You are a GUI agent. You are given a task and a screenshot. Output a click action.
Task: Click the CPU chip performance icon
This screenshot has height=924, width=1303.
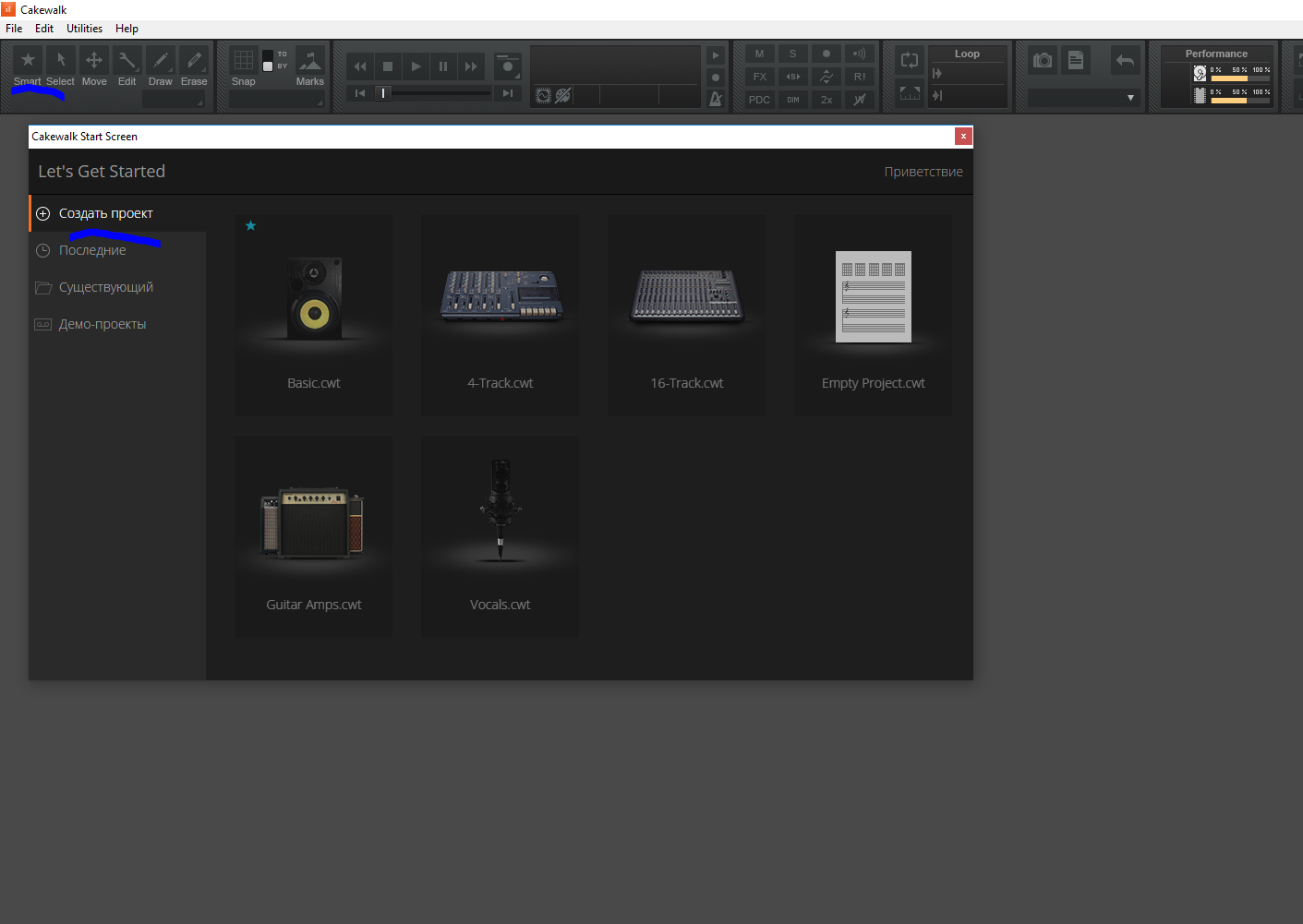pyautogui.click(x=1200, y=95)
